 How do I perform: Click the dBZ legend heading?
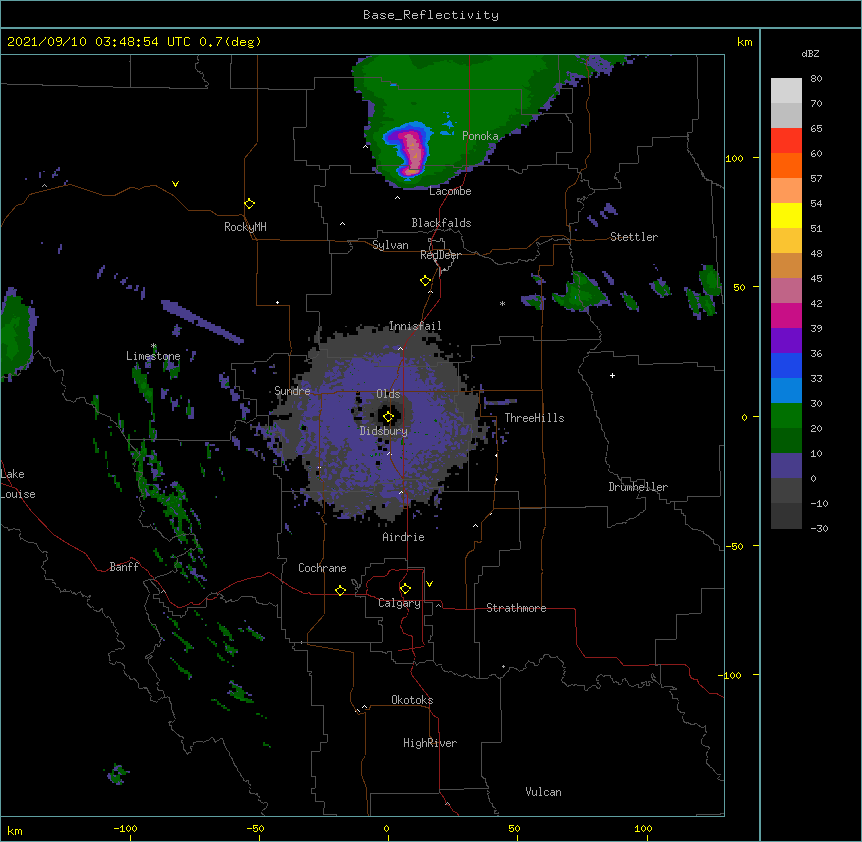point(810,53)
